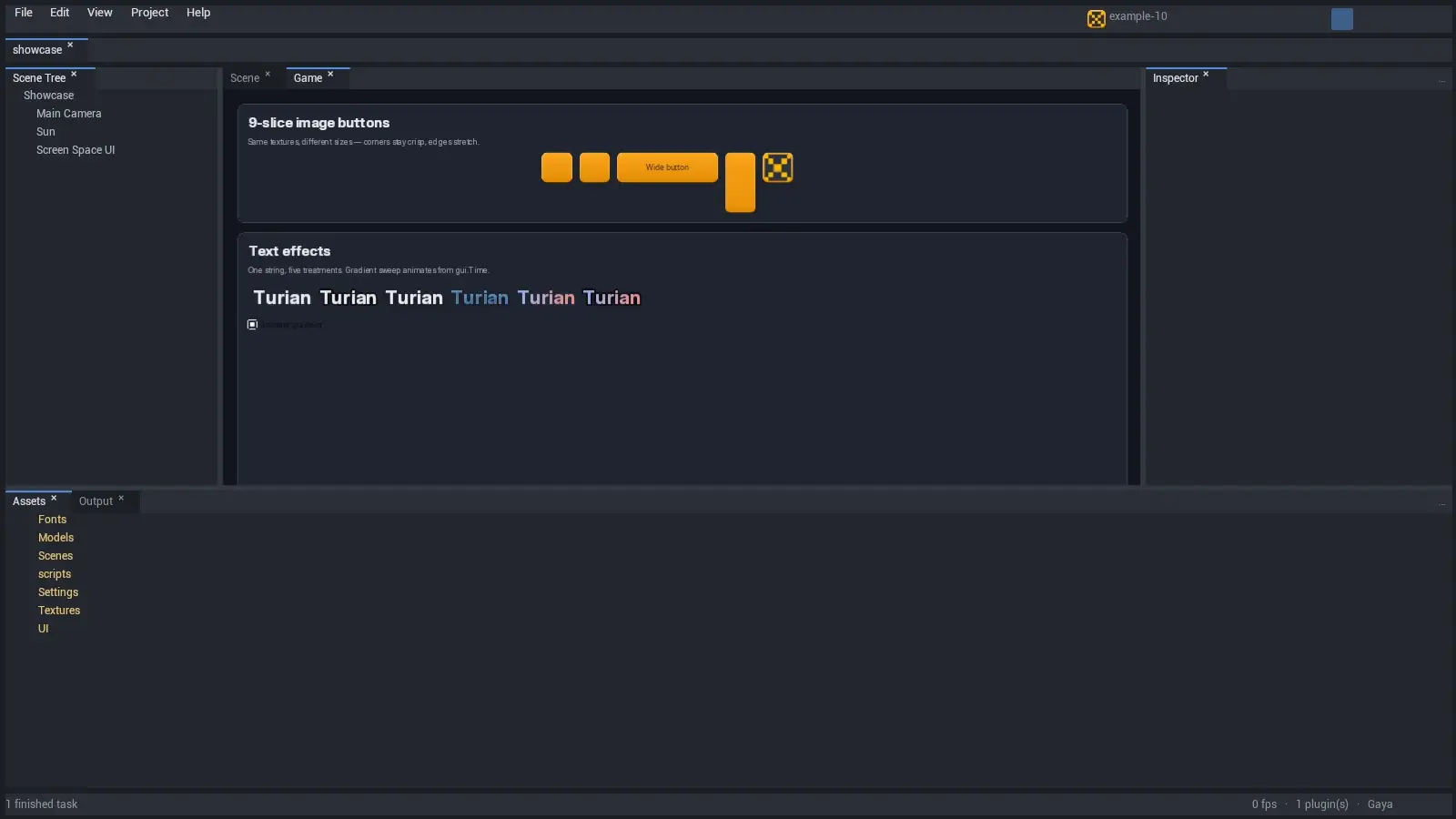Image resolution: width=1456 pixels, height=819 pixels.
Task: Select Main Camera in Scene Tree
Action: pos(69,114)
